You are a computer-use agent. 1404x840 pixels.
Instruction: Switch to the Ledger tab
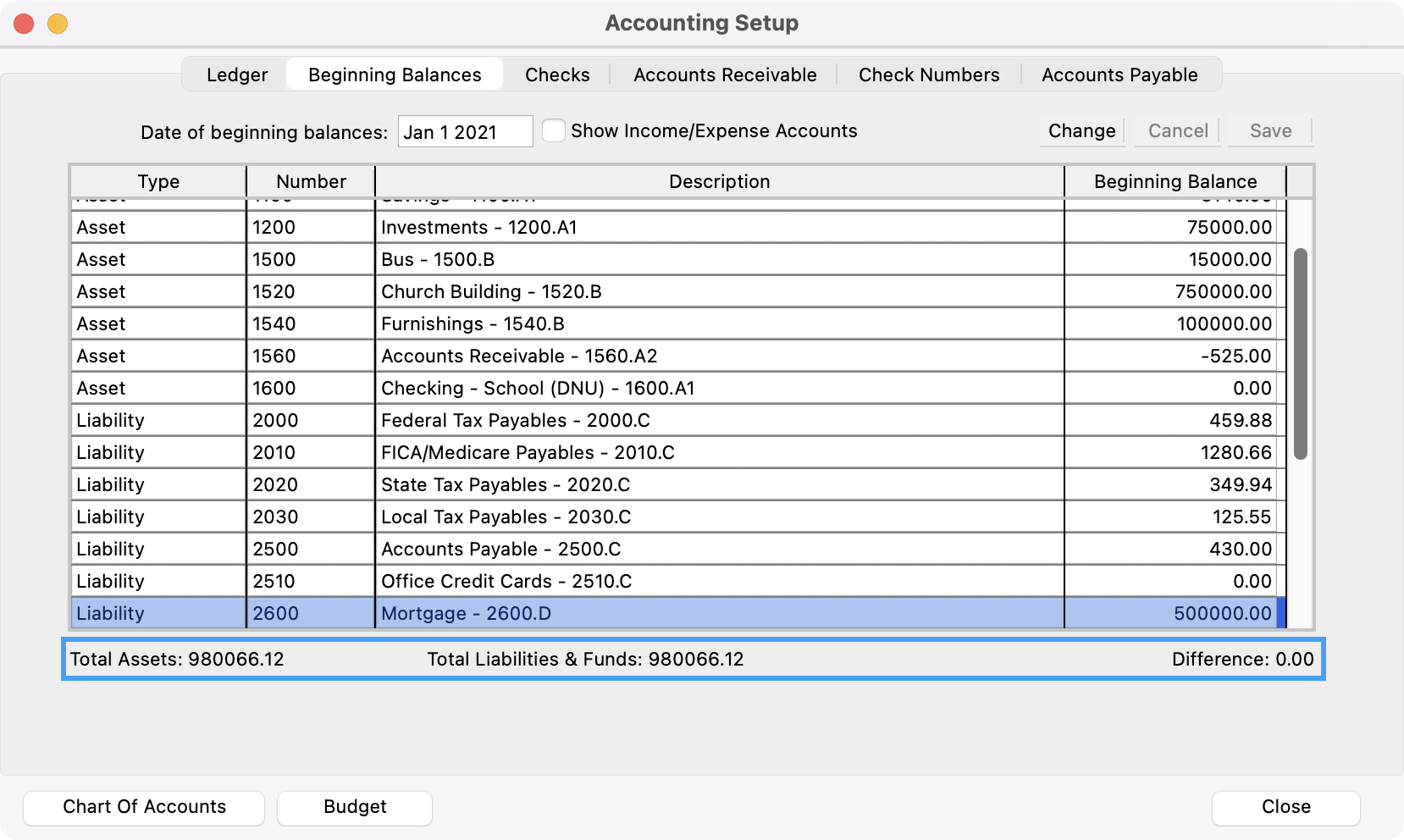pos(236,75)
